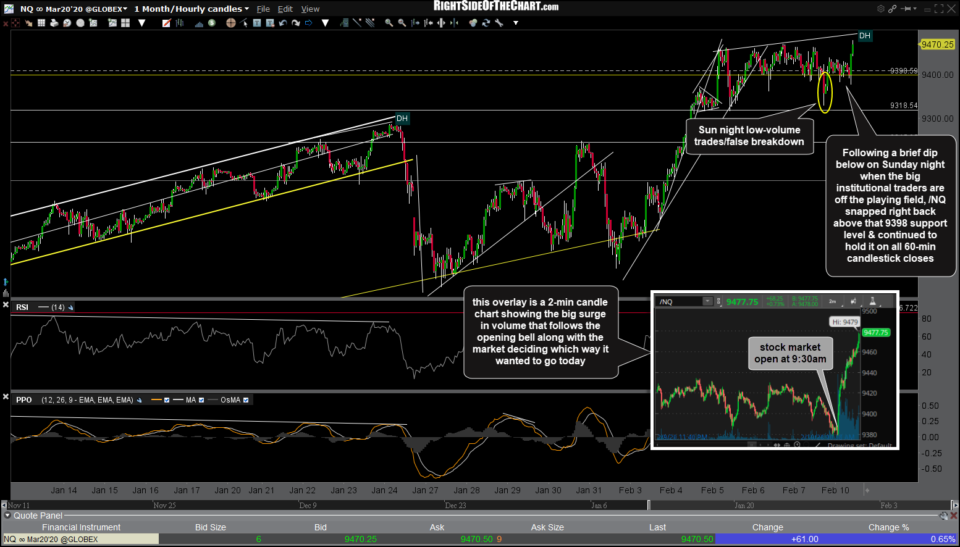Click the blue mountain chart icon
Image resolution: width=960 pixels, height=547 pixels.
click(x=199, y=23)
